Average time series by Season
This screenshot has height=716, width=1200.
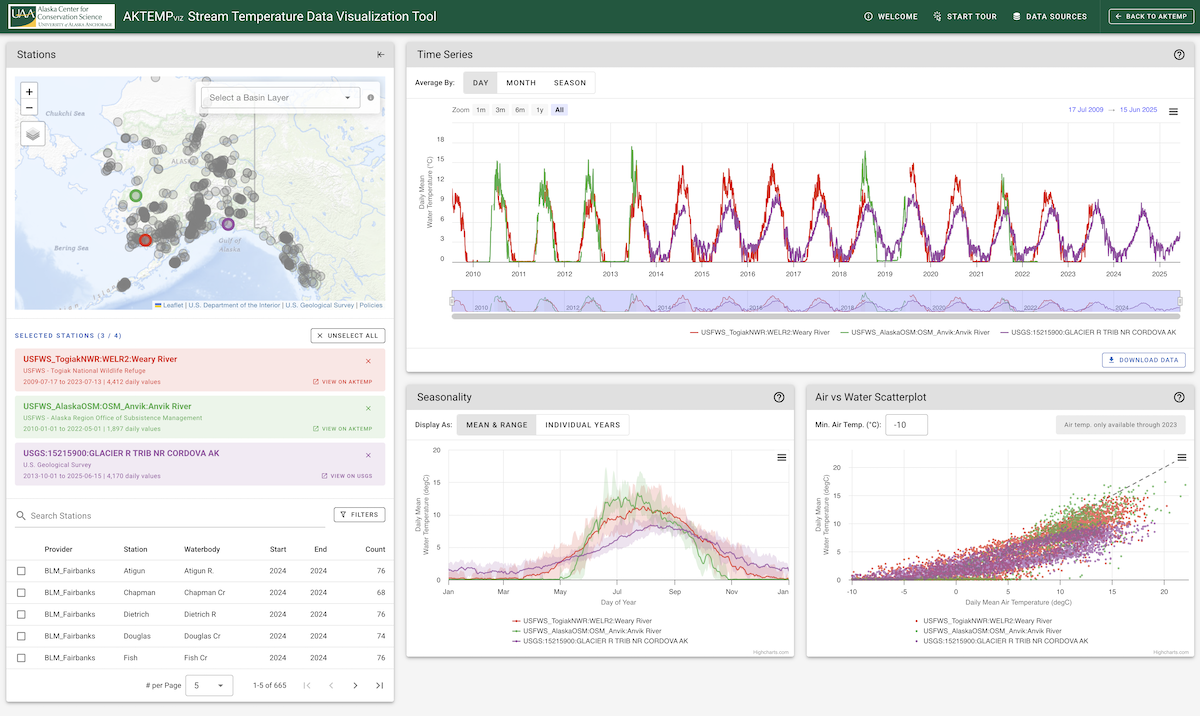[x=570, y=83]
